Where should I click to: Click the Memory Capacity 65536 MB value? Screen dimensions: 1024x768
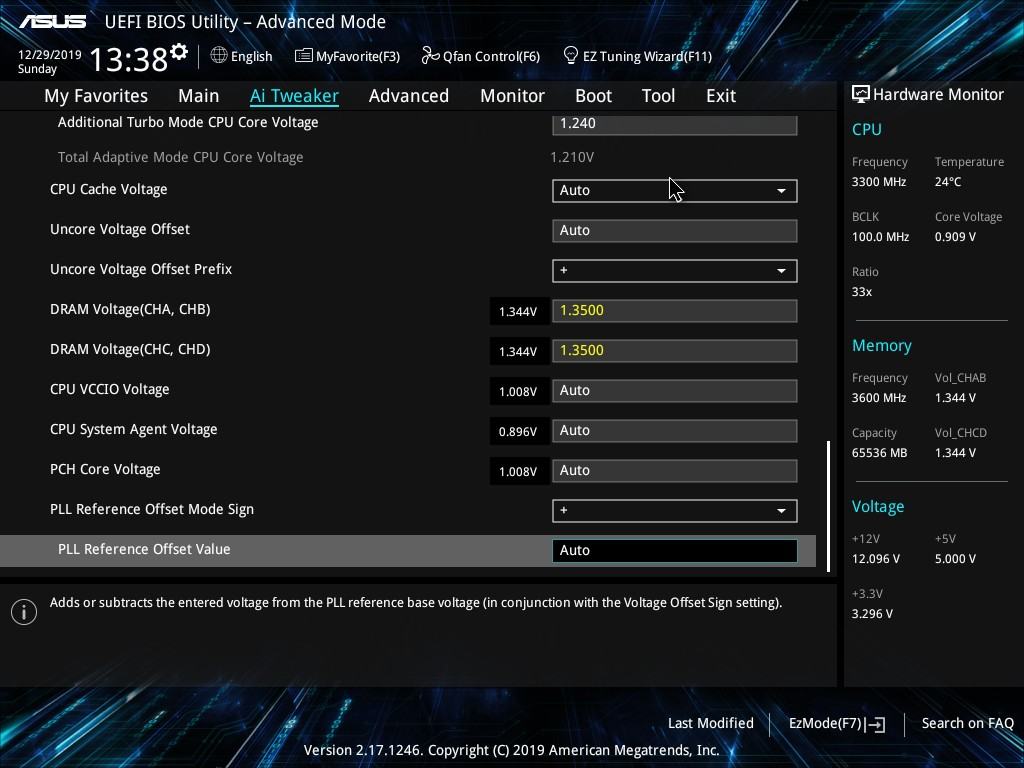pyautogui.click(x=879, y=453)
